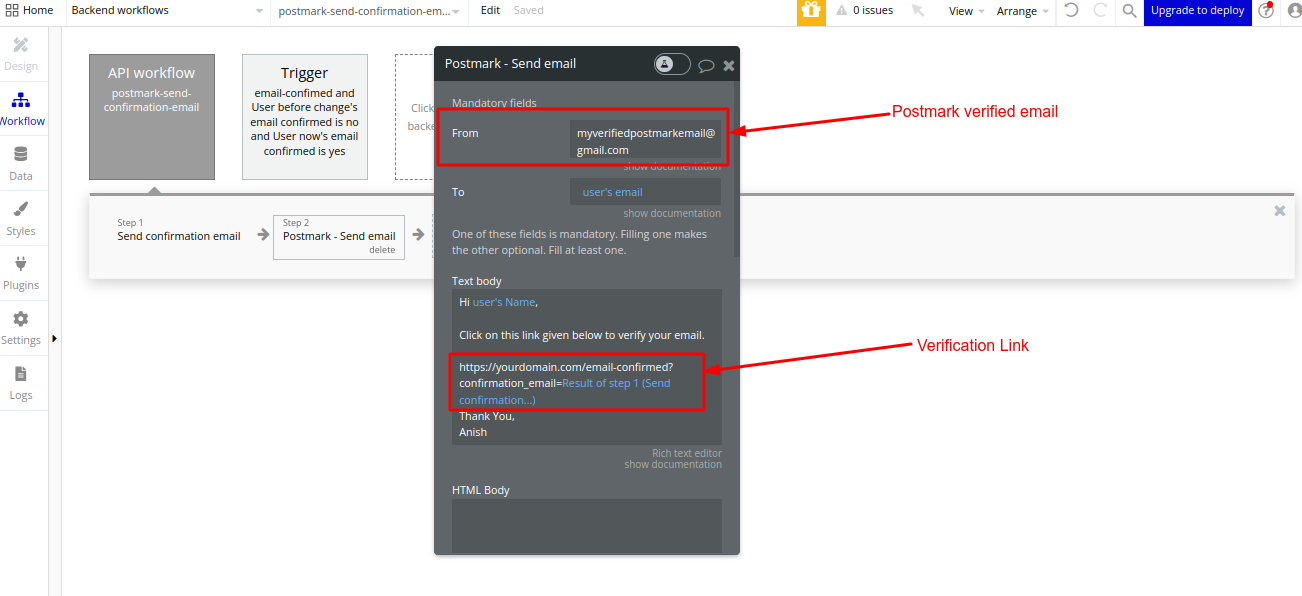Open the Data tab
Viewport: 1302px width, 596px height.
pyautogui.click(x=21, y=163)
